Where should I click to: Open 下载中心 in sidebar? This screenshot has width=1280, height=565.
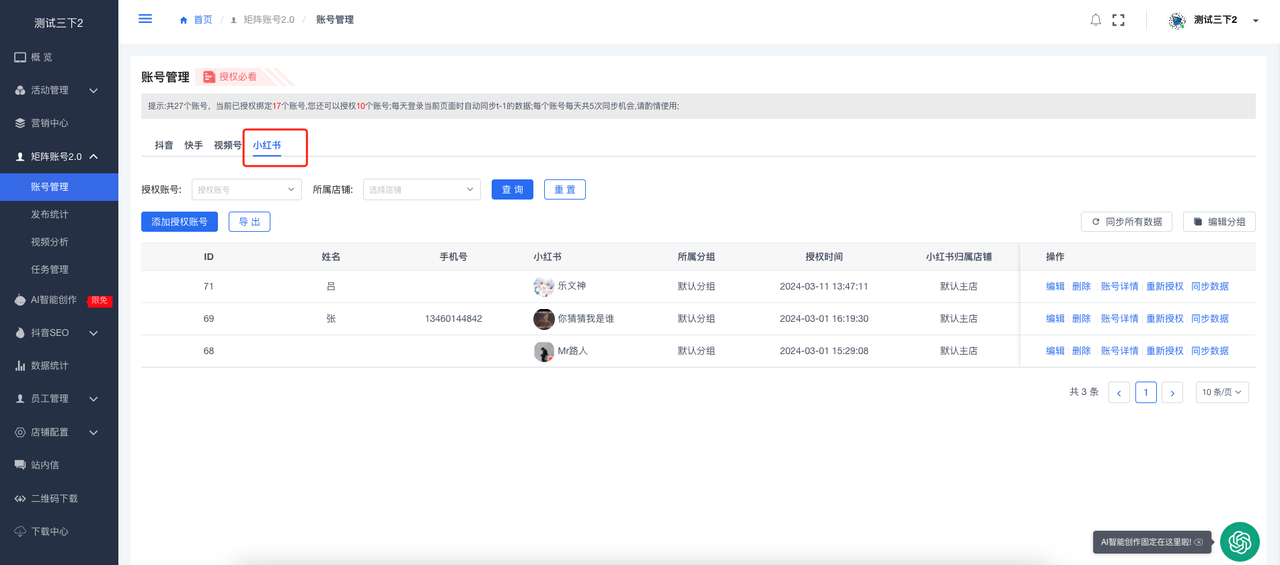pyautogui.click(x=49, y=531)
